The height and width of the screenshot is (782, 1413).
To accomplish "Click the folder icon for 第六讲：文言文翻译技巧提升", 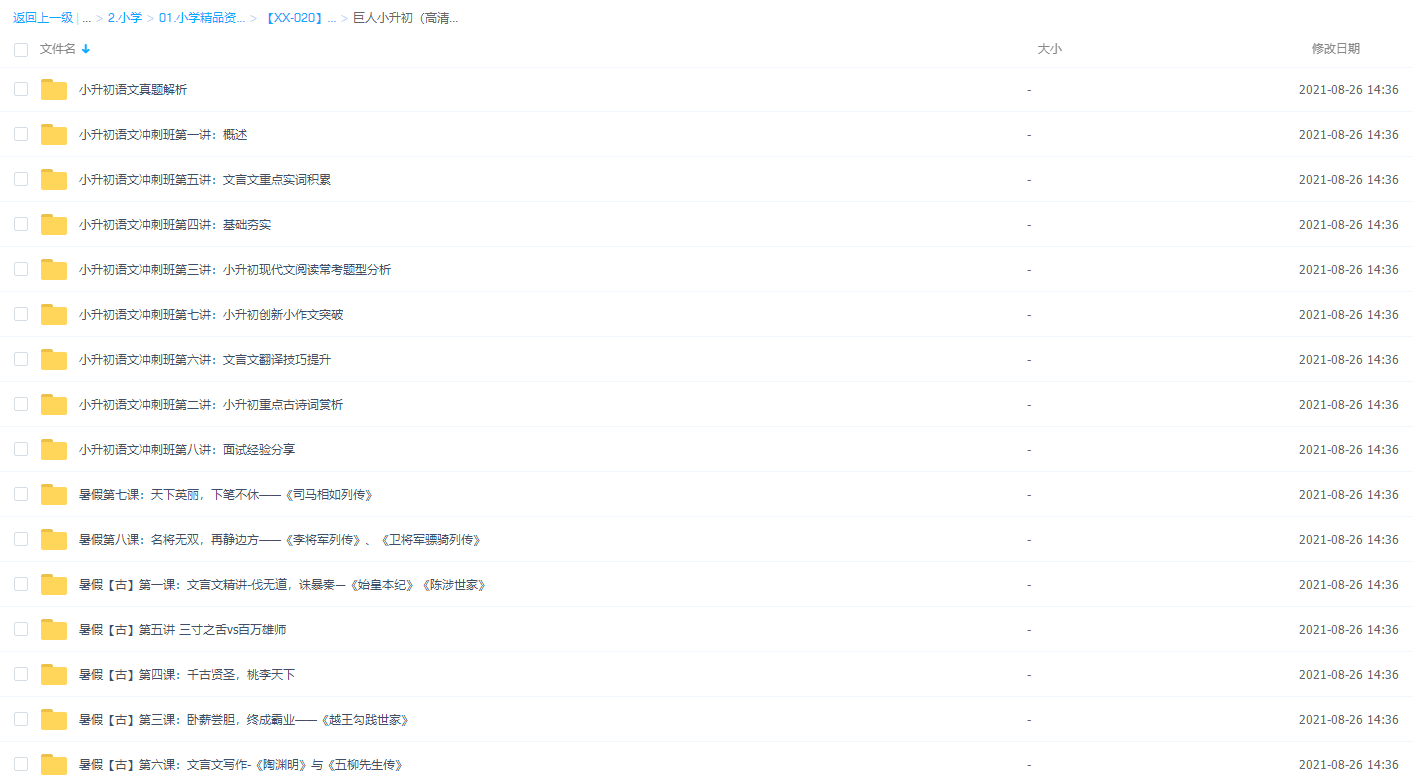I will (53, 359).
